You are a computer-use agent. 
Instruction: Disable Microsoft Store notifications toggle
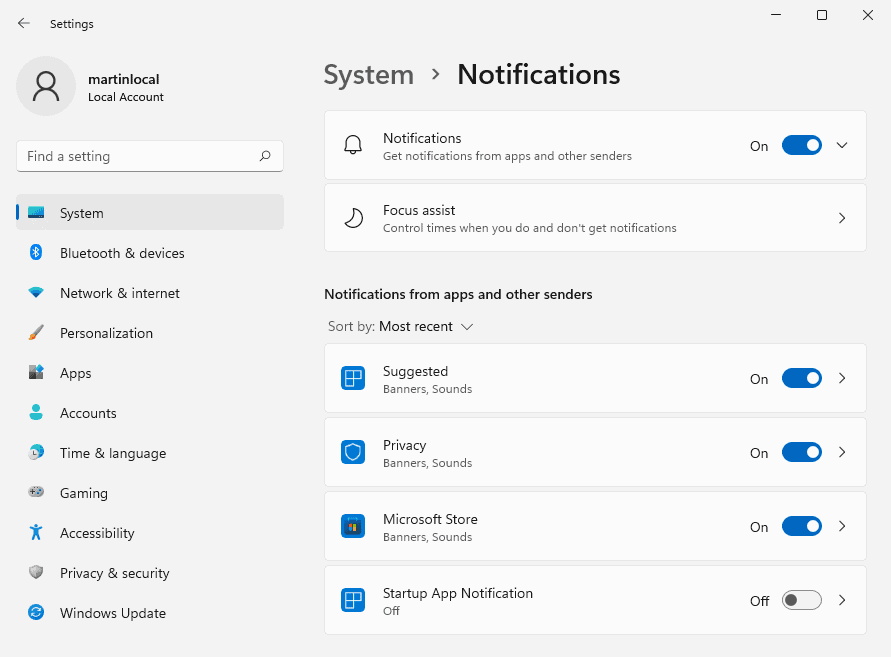click(802, 526)
